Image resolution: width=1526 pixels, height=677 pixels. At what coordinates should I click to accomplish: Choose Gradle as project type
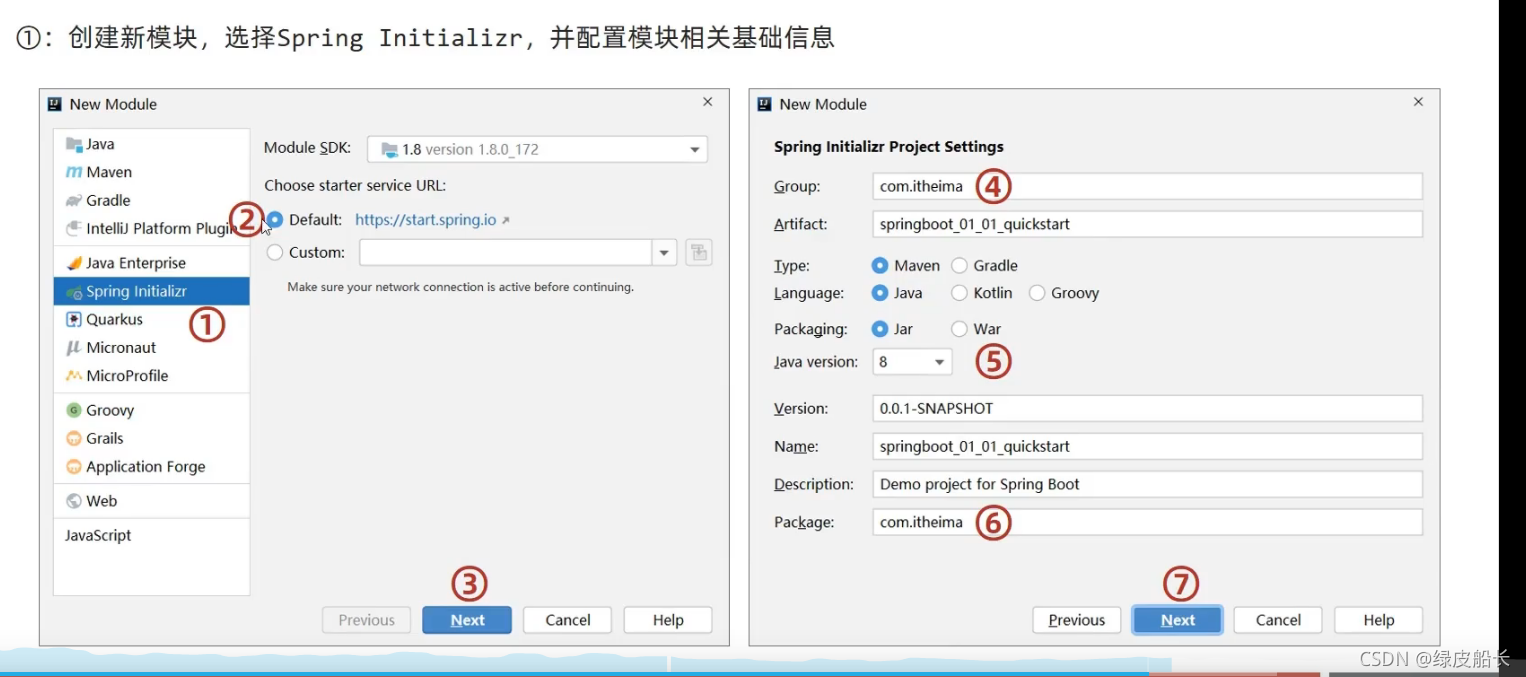959,265
